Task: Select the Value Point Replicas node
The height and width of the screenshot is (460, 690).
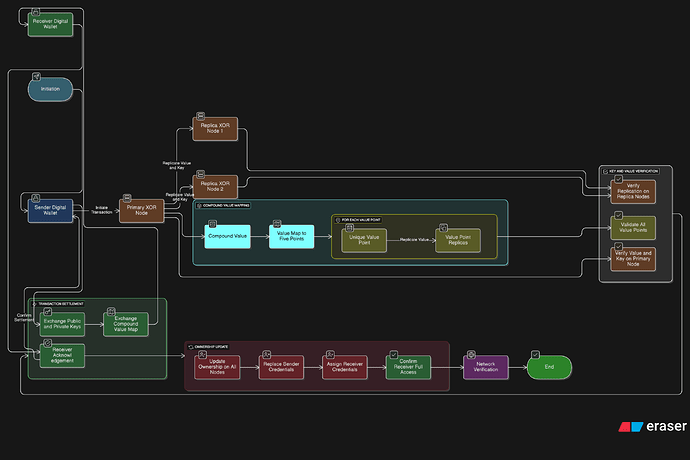Action: (x=458, y=240)
